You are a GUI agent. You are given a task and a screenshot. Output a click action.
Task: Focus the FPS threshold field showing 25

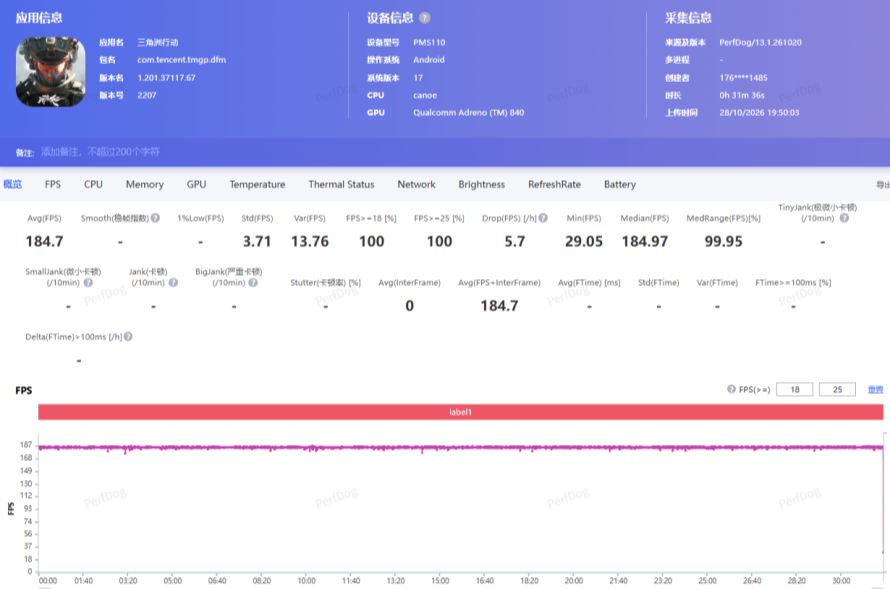(837, 389)
